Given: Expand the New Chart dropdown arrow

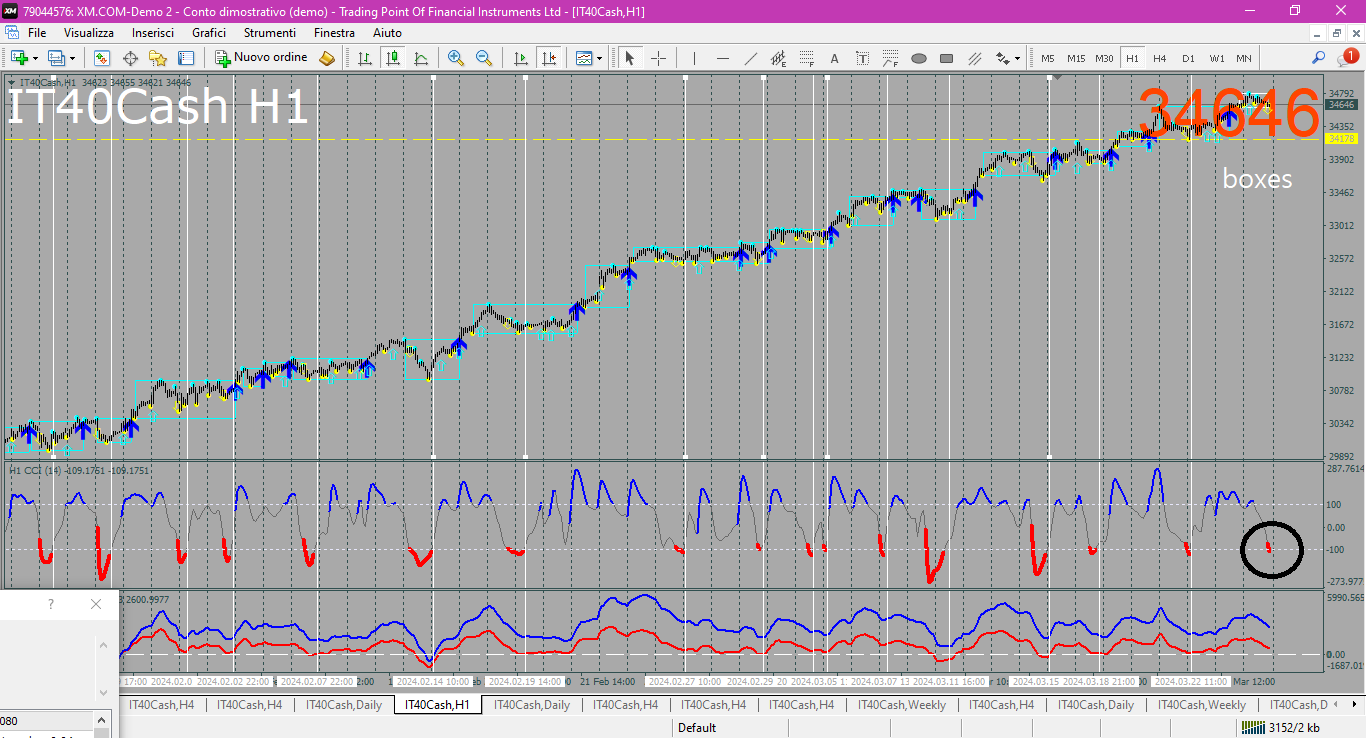Looking at the screenshot, I should pyautogui.click(x=35, y=58).
